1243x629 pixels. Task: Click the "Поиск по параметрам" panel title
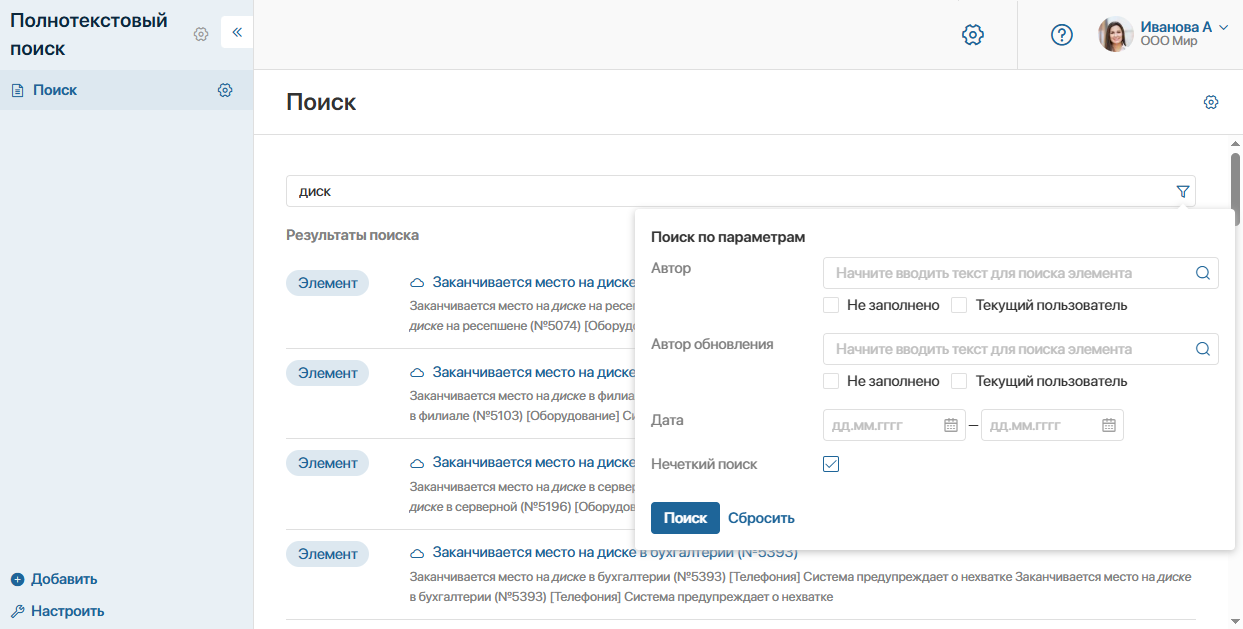pyautogui.click(x=728, y=237)
